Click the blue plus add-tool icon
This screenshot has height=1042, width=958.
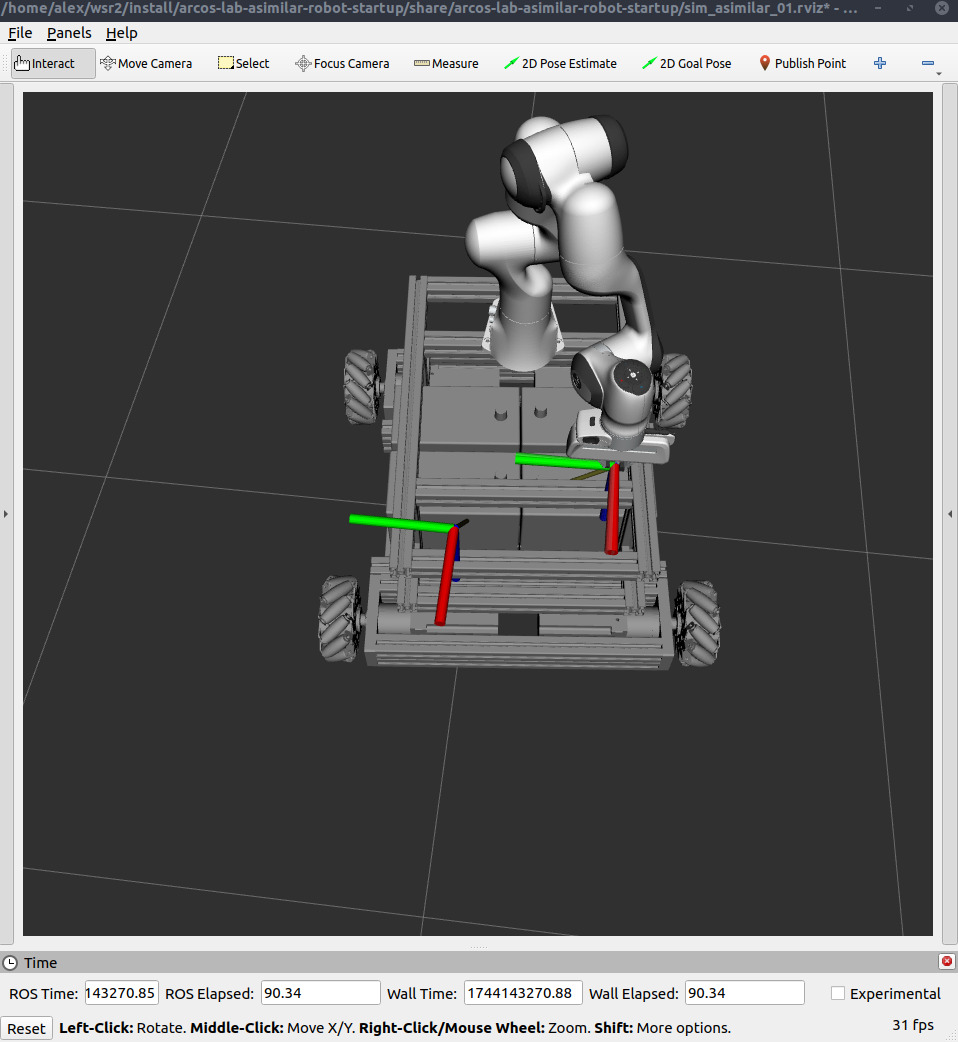880,63
